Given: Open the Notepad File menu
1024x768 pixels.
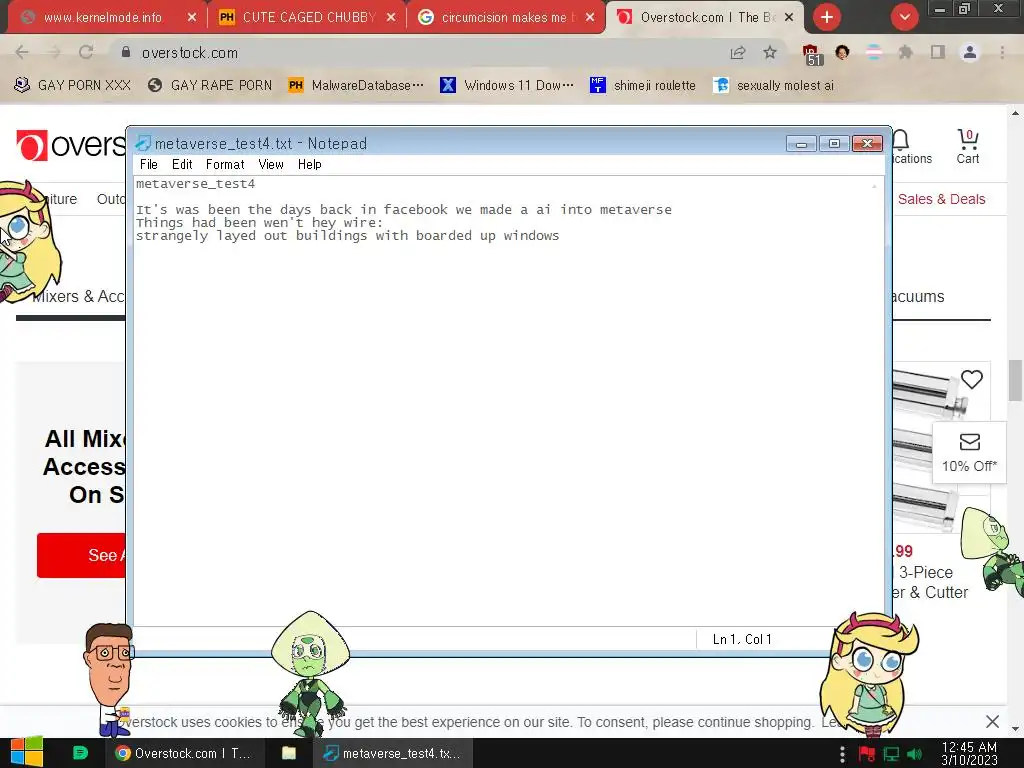Looking at the screenshot, I should click(x=149, y=165).
